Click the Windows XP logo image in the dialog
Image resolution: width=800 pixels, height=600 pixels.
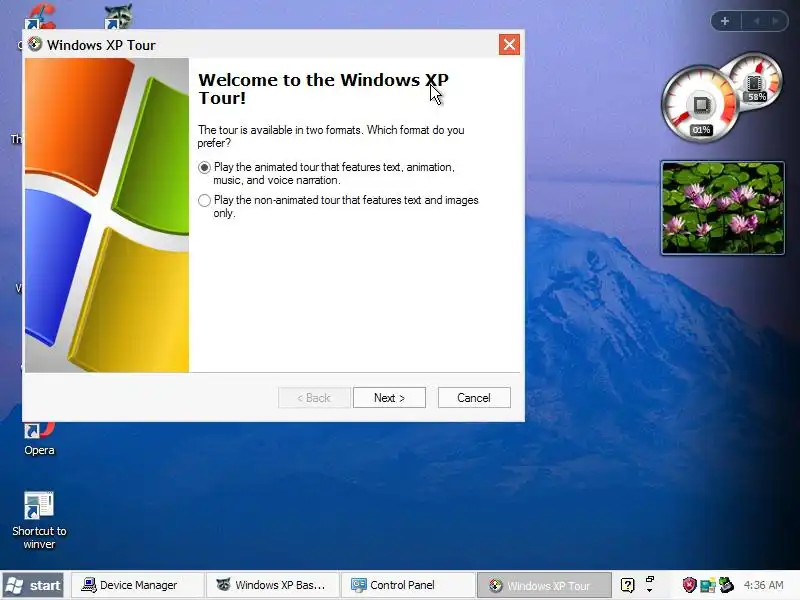click(x=107, y=215)
